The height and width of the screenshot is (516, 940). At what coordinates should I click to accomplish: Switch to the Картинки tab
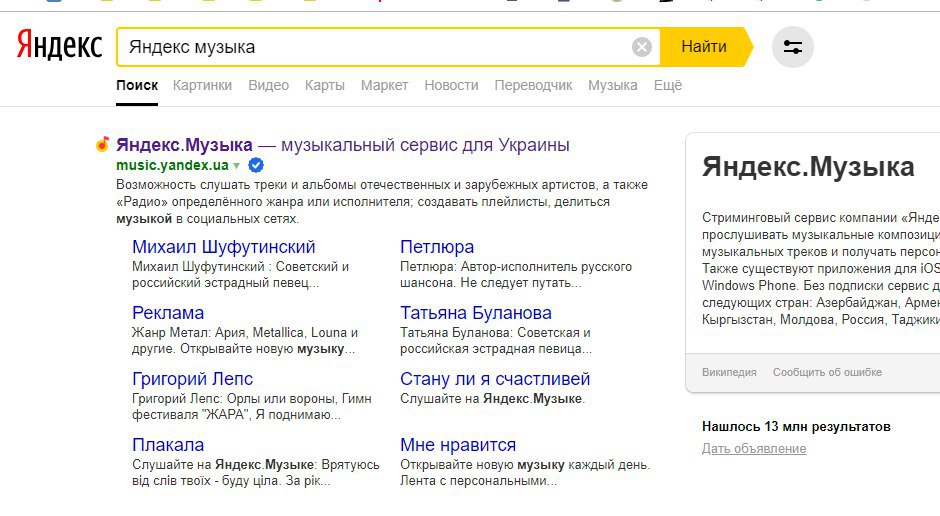click(202, 85)
